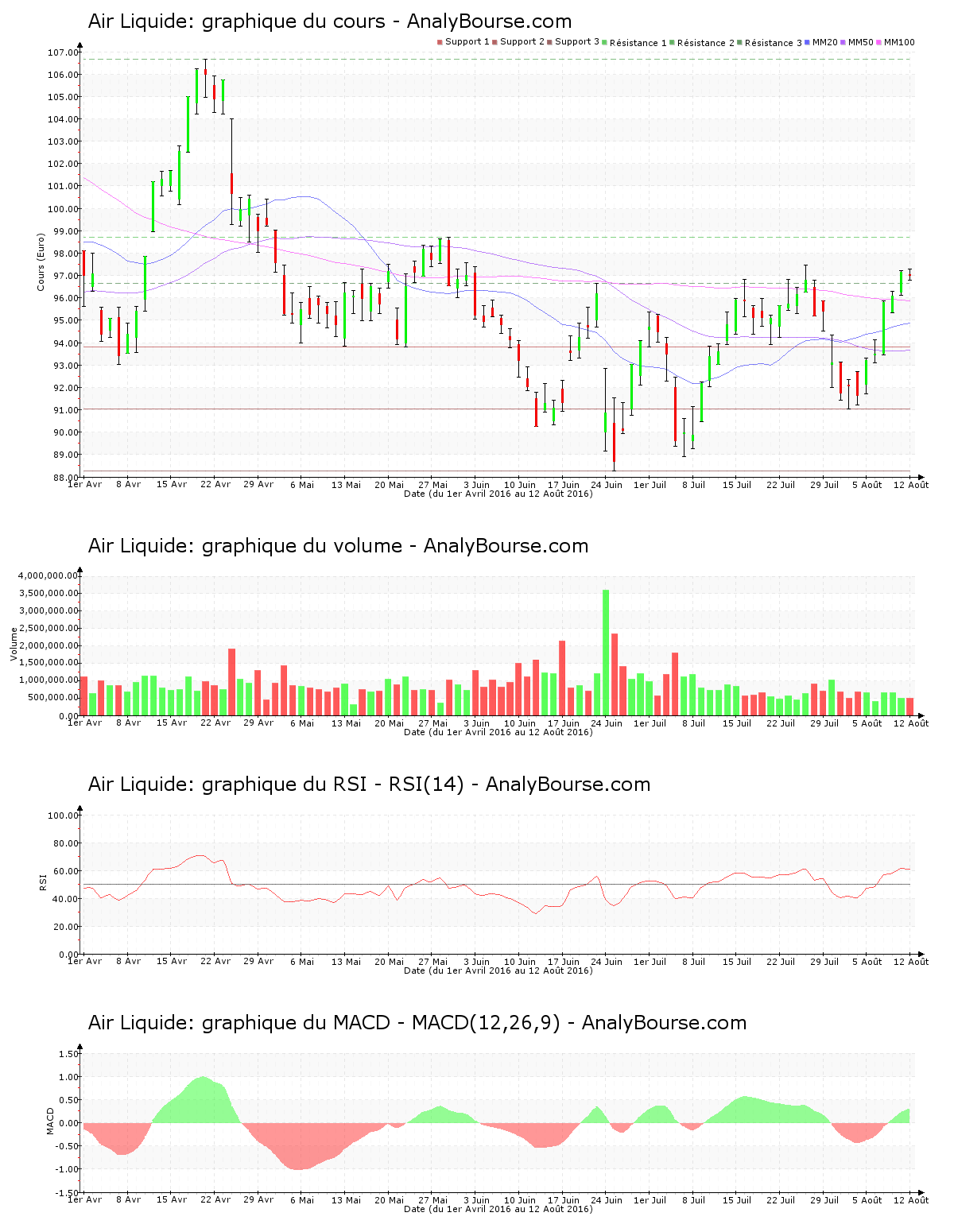Select the Résistance 2 legend entry

pyautogui.click(x=702, y=42)
